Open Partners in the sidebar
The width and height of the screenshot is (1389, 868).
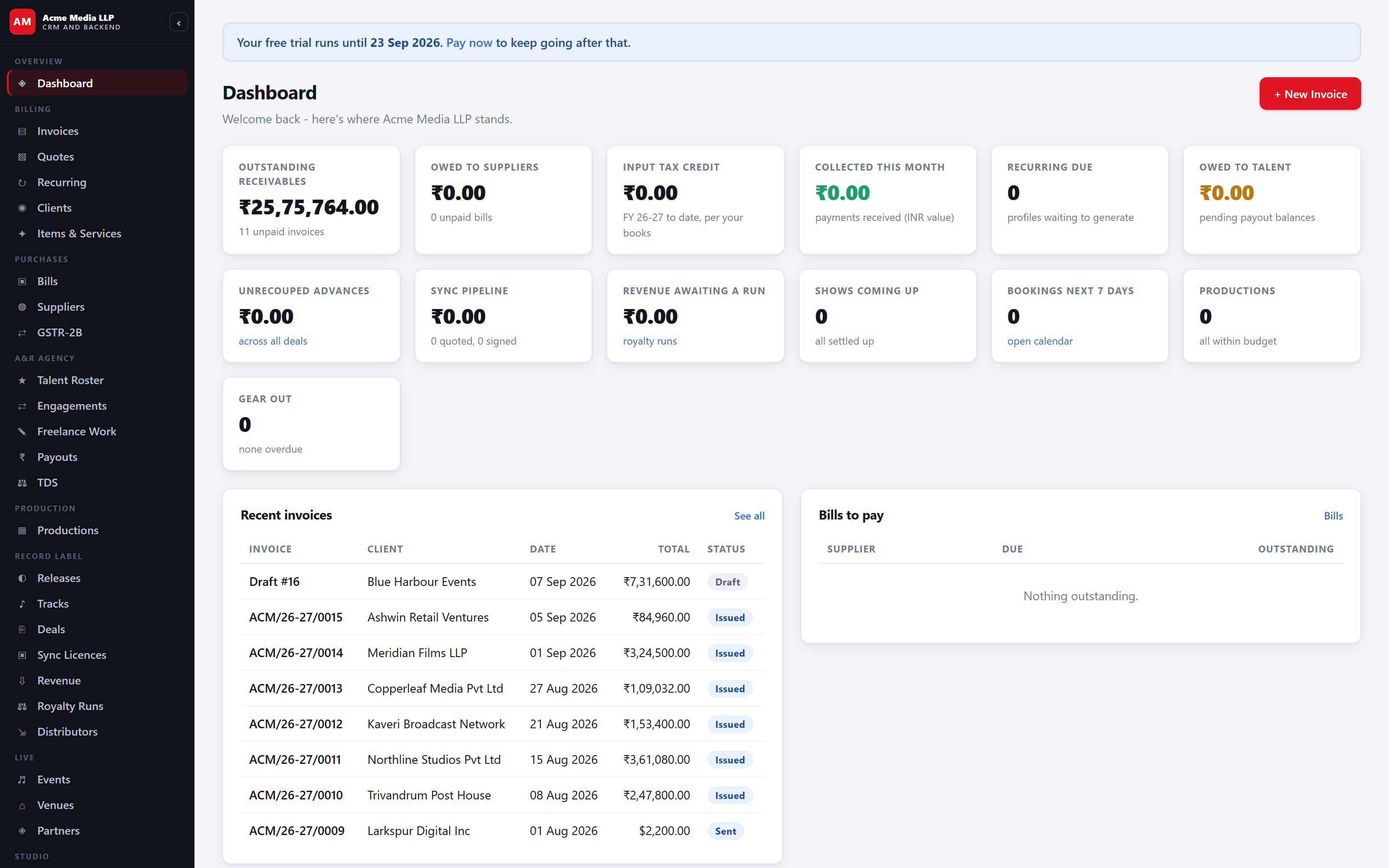[x=97, y=831]
